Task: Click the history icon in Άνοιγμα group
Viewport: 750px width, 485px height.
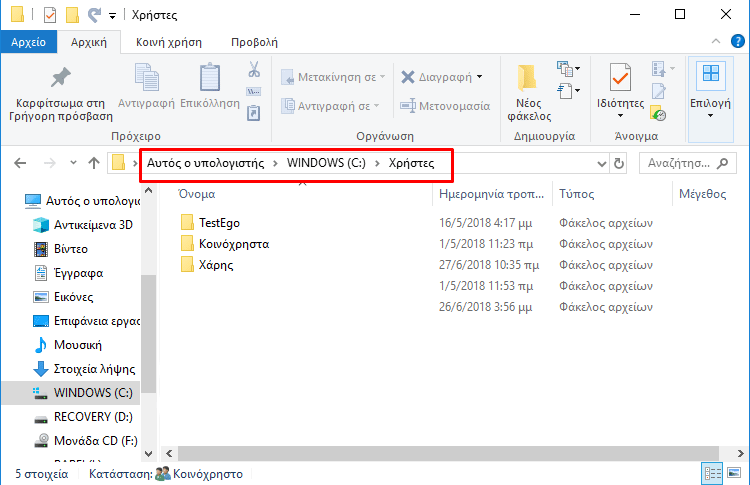Action: coord(659,114)
